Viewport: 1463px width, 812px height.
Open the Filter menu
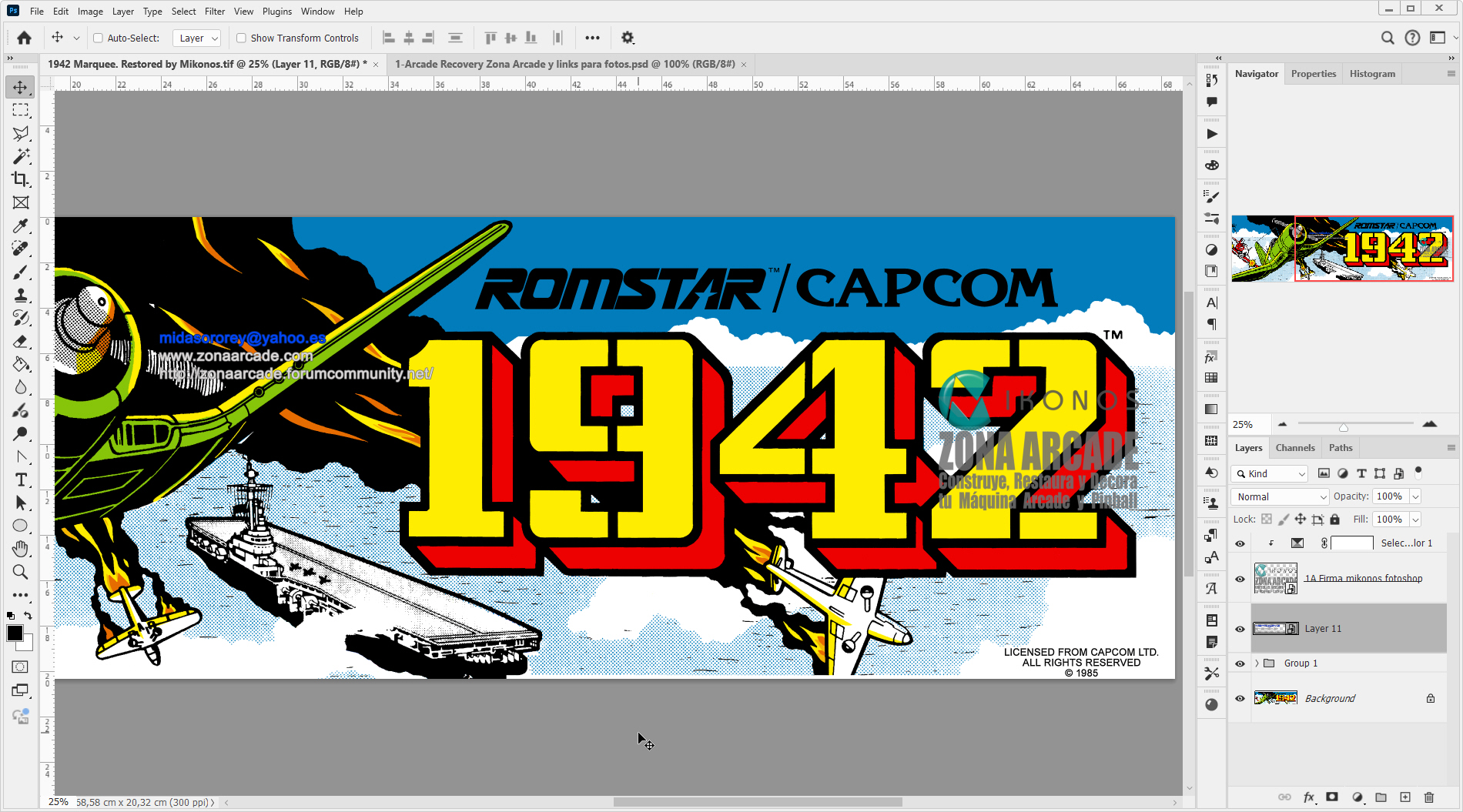tap(214, 11)
